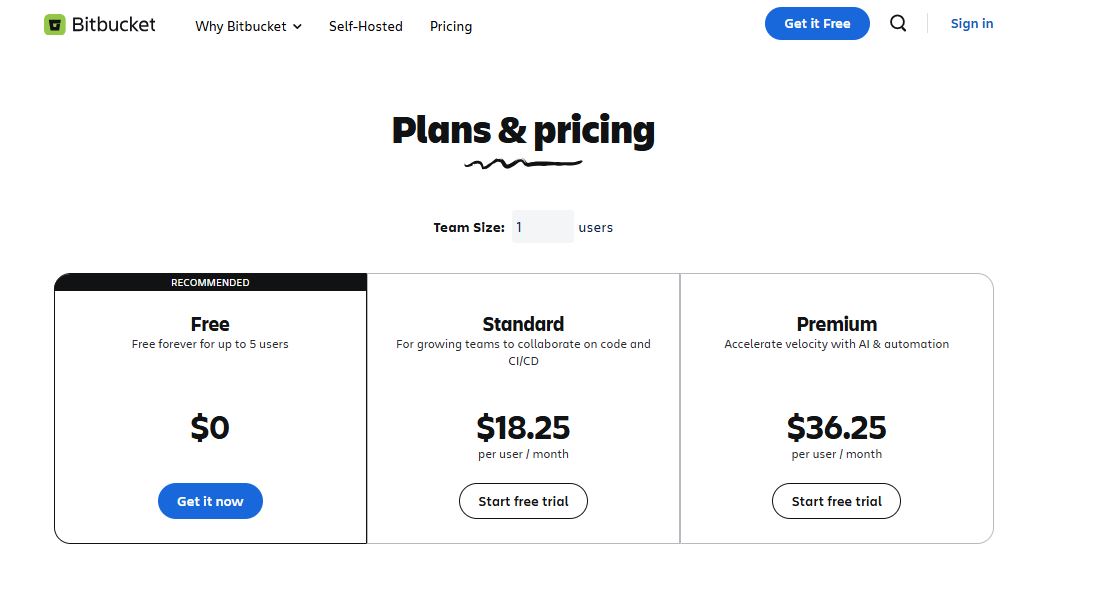Image resolution: width=1118 pixels, height=611 pixels.
Task: Click the Bitbucket wordmark text
Action: [116, 23]
